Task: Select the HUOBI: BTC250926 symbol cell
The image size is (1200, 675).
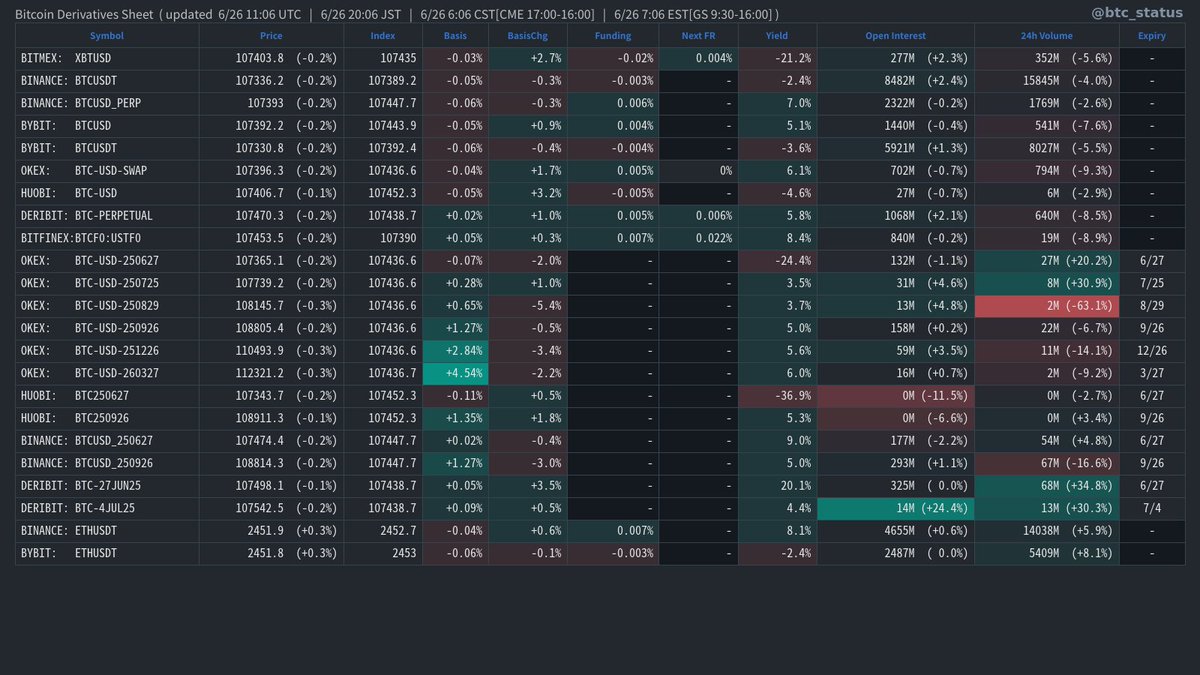Action: 107,418
